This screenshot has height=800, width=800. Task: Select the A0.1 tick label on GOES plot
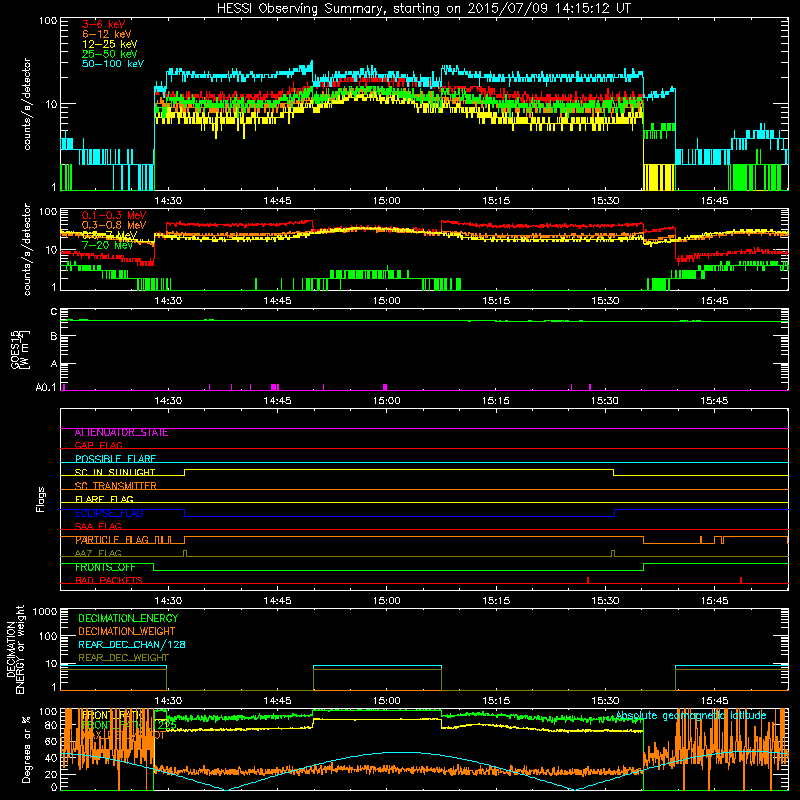click(x=46, y=388)
